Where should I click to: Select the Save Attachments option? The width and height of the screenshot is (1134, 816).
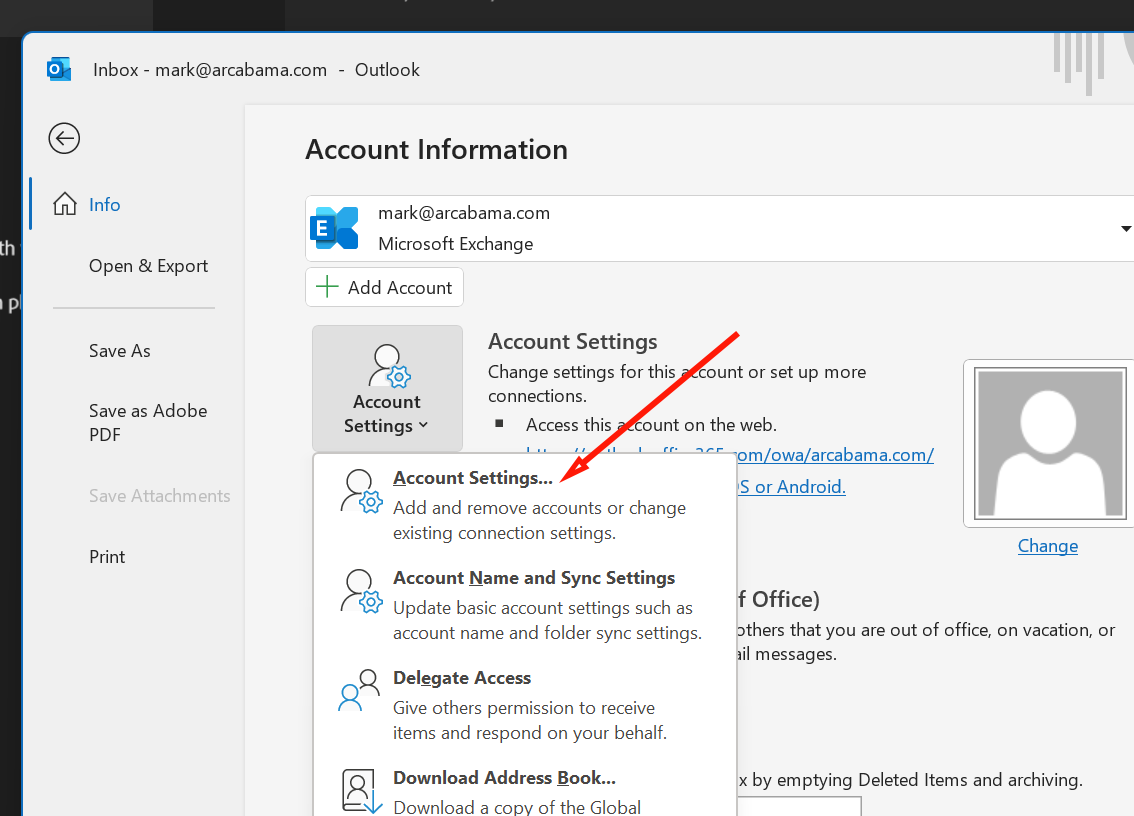pyautogui.click(x=160, y=496)
